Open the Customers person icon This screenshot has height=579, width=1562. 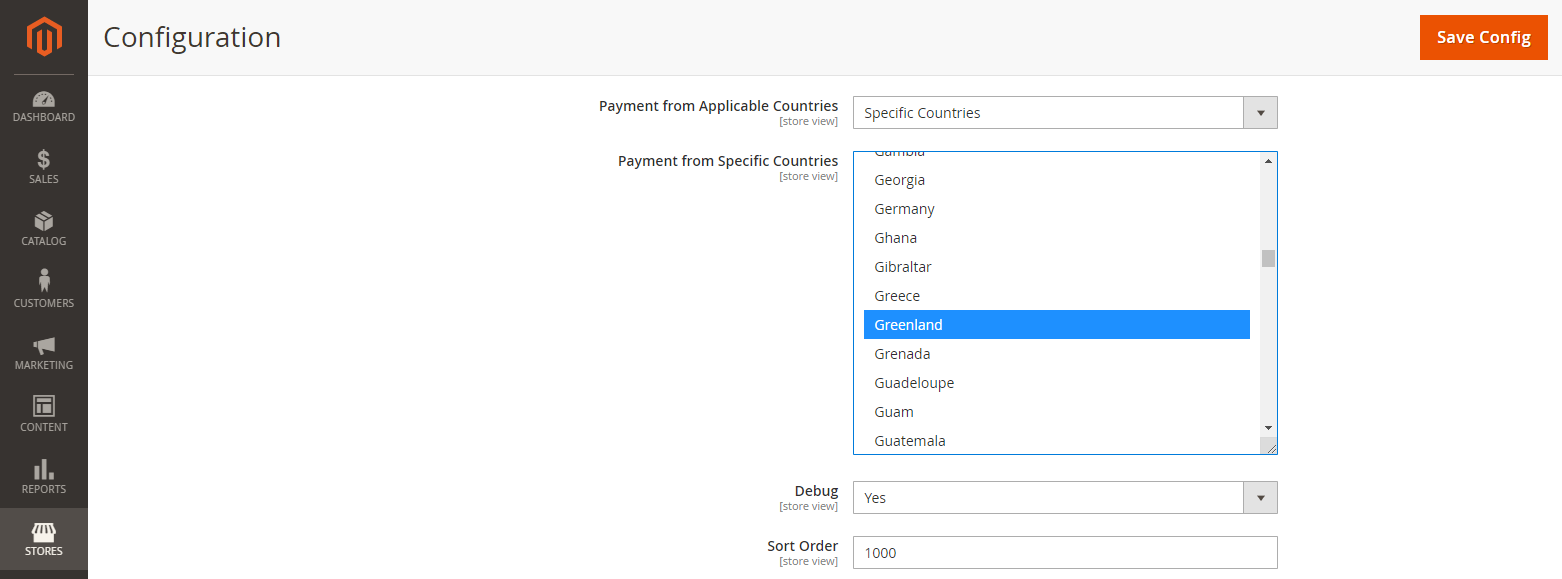pyautogui.click(x=44, y=282)
